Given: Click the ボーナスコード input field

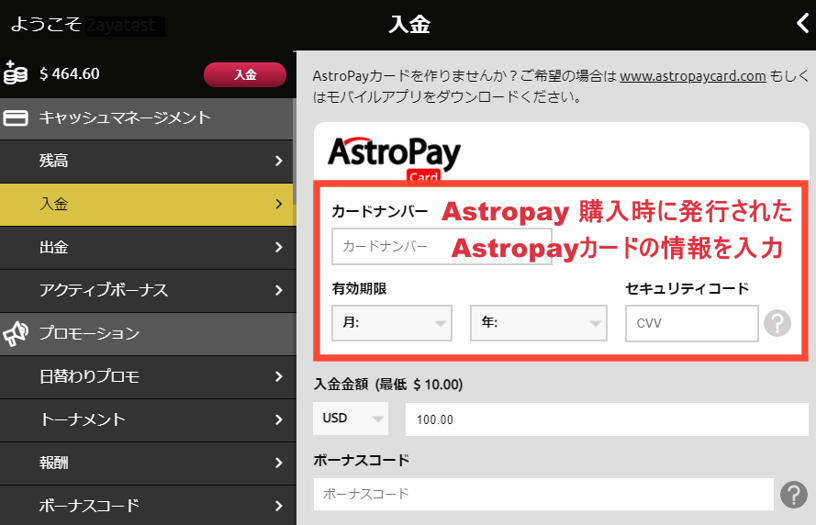Looking at the screenshot, I should [x=543, y=494].
